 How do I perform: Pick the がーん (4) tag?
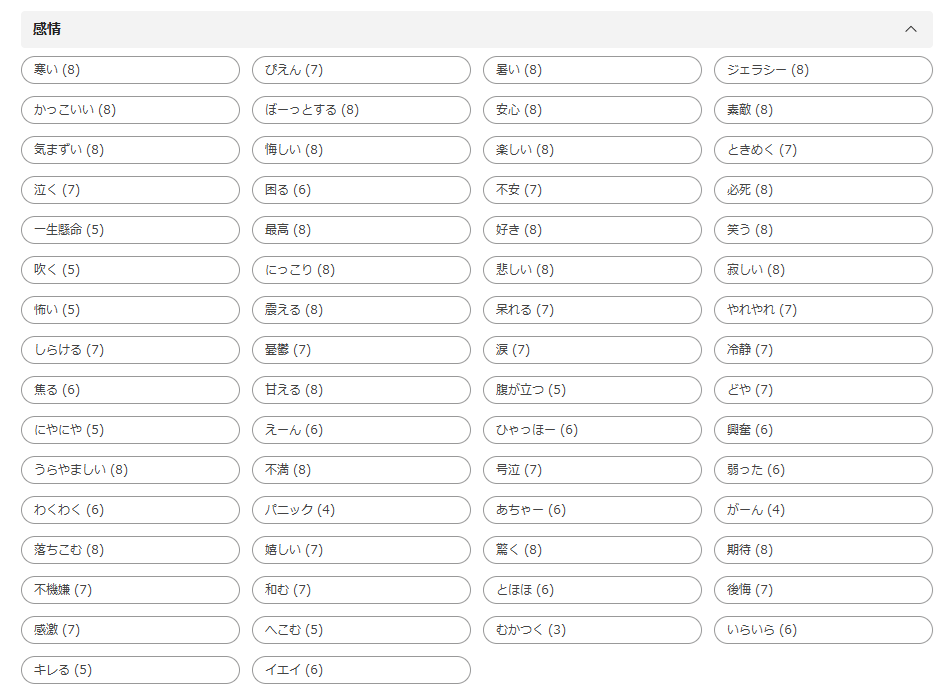(823, 510)
